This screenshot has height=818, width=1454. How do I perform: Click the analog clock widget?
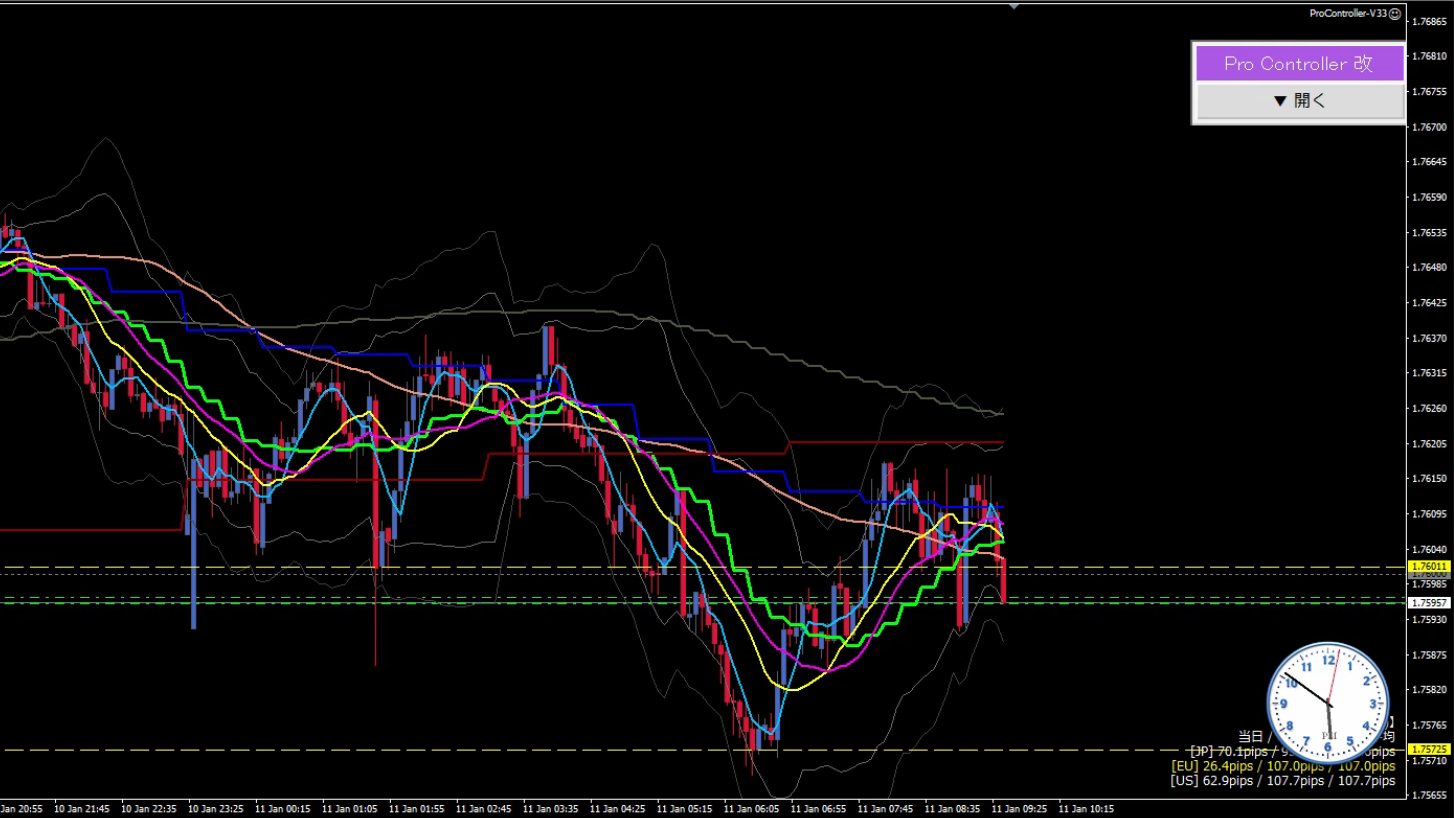point(1328,703)
